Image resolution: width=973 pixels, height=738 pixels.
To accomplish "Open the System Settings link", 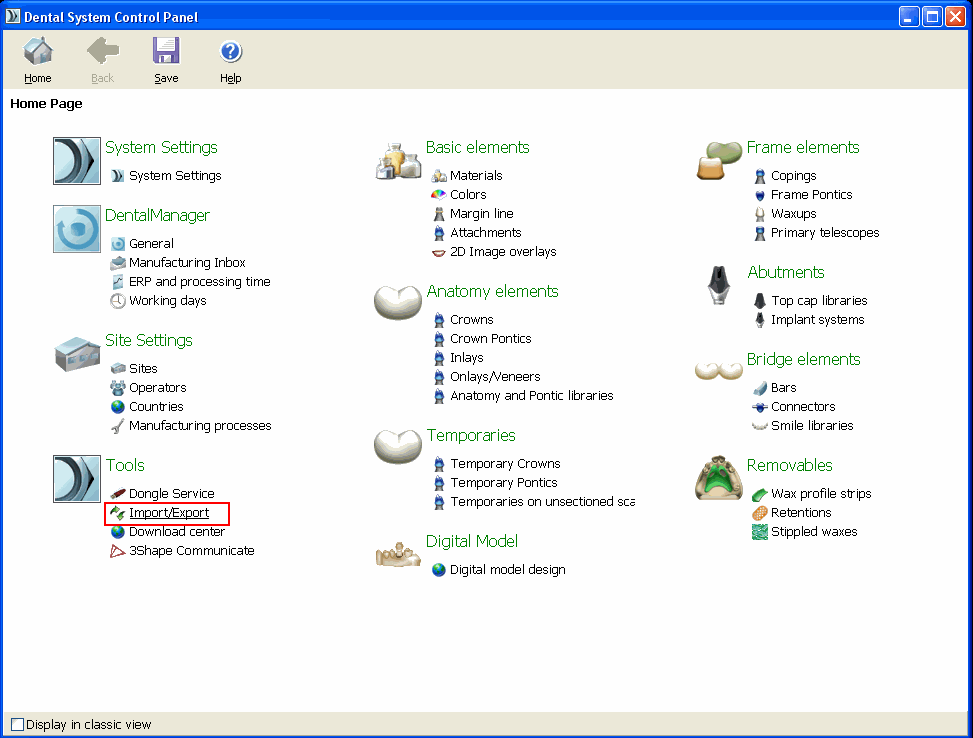I will pyautogui.click(x=175, y=176).
